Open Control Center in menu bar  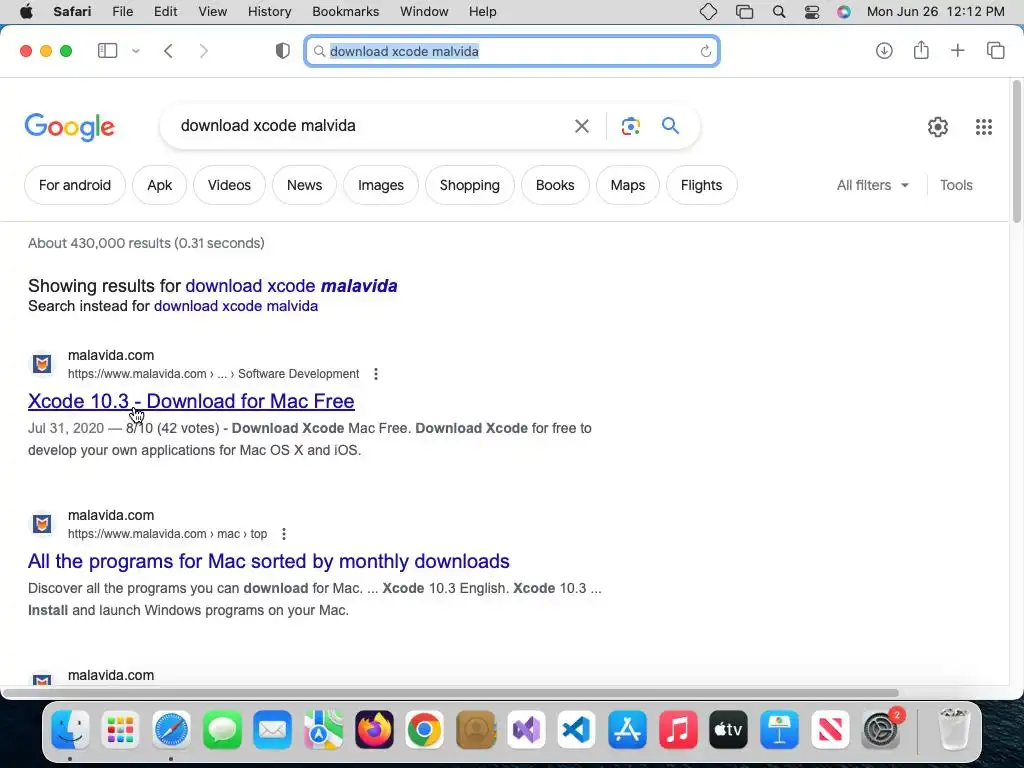812,12
